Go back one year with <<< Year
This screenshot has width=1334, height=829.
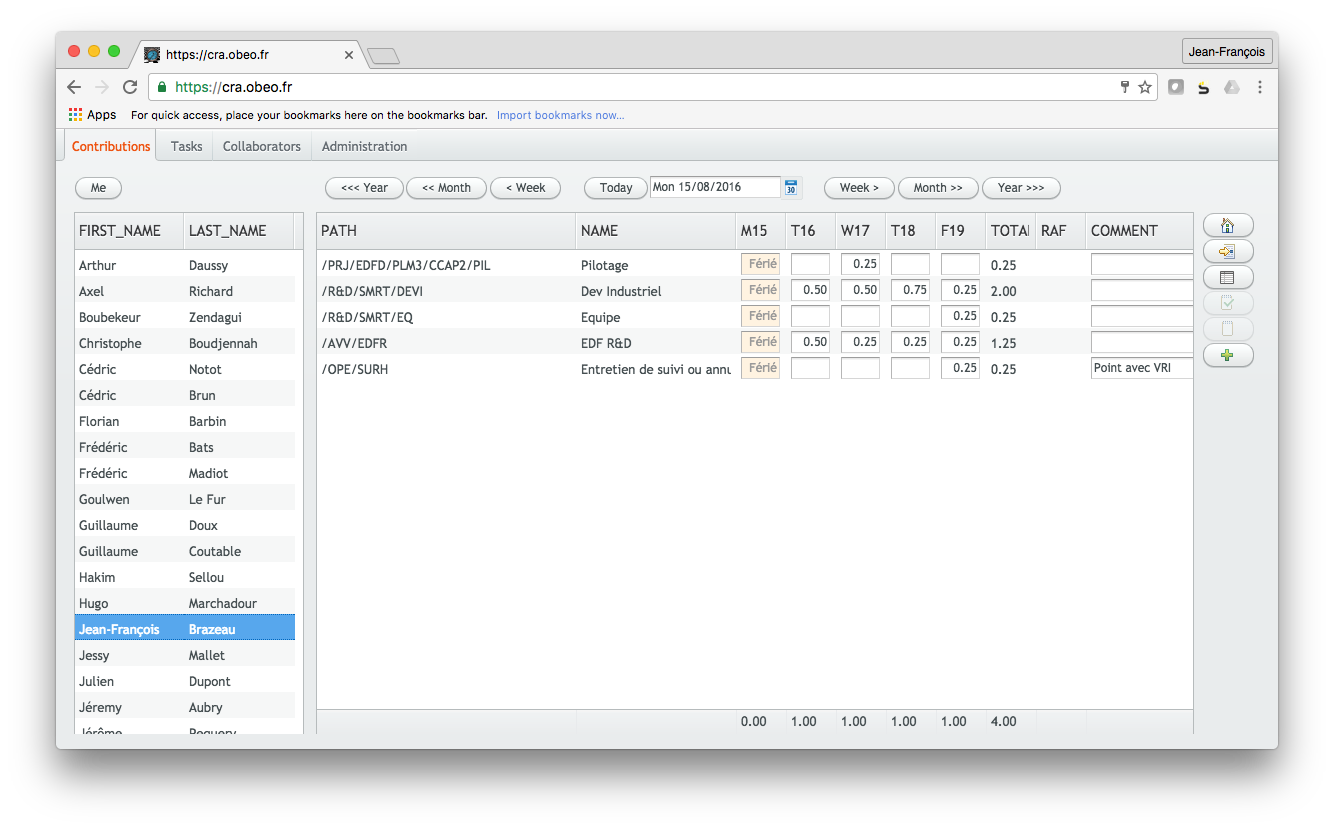(364, 188)
